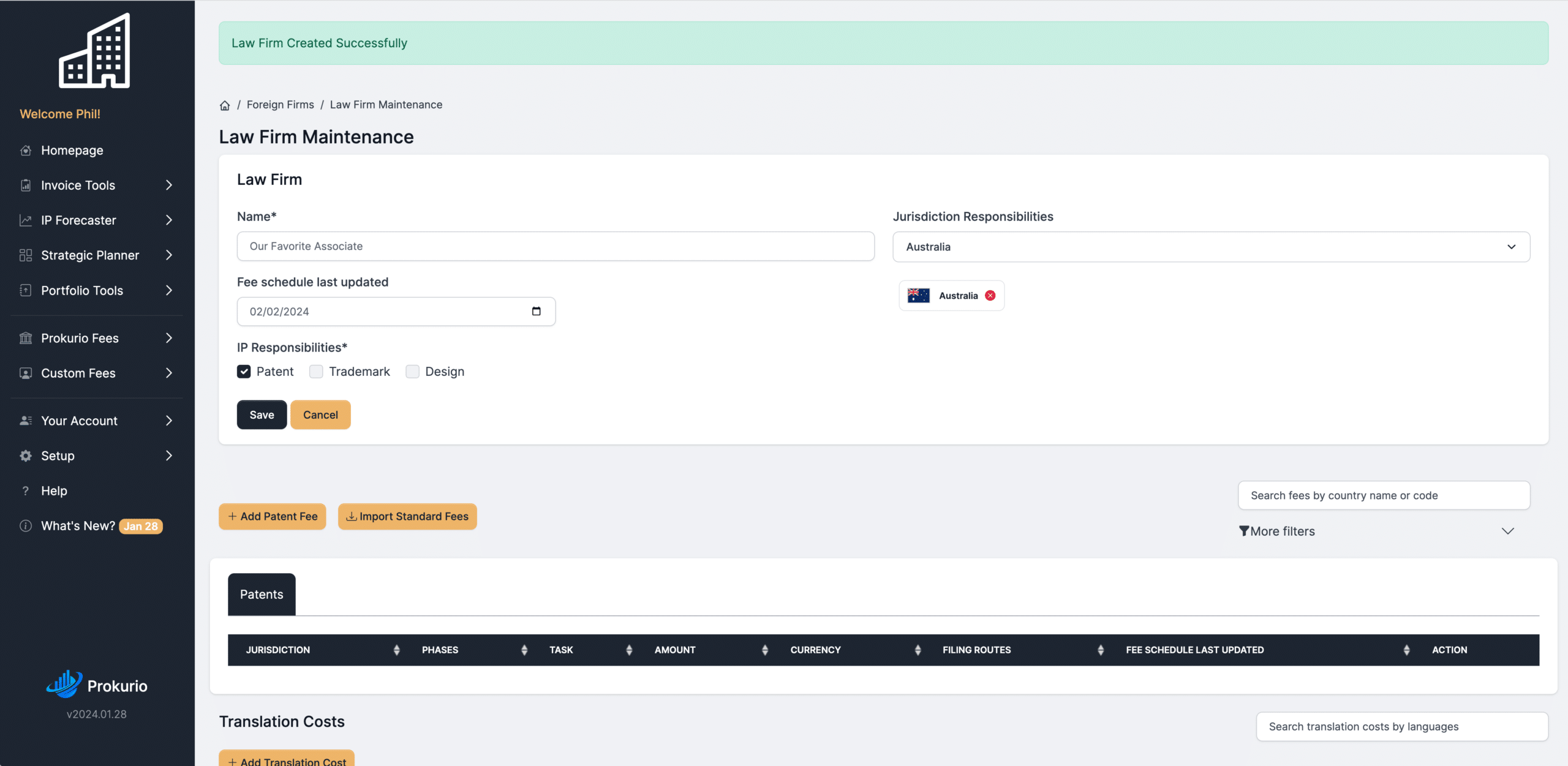Image resolution: width=1568 pixels, height=766 pixels.
Task: Click the Save button
Action: point(262,415)
